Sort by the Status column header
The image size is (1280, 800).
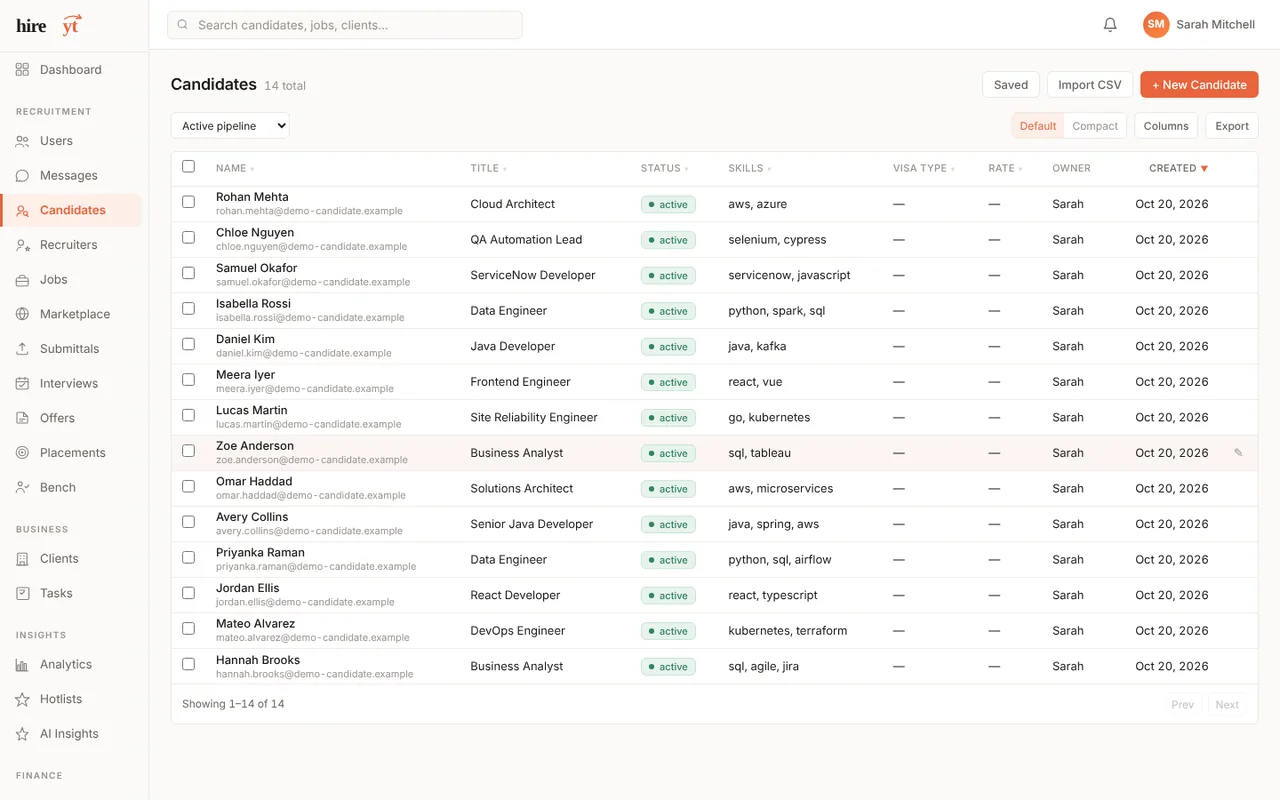664,169
